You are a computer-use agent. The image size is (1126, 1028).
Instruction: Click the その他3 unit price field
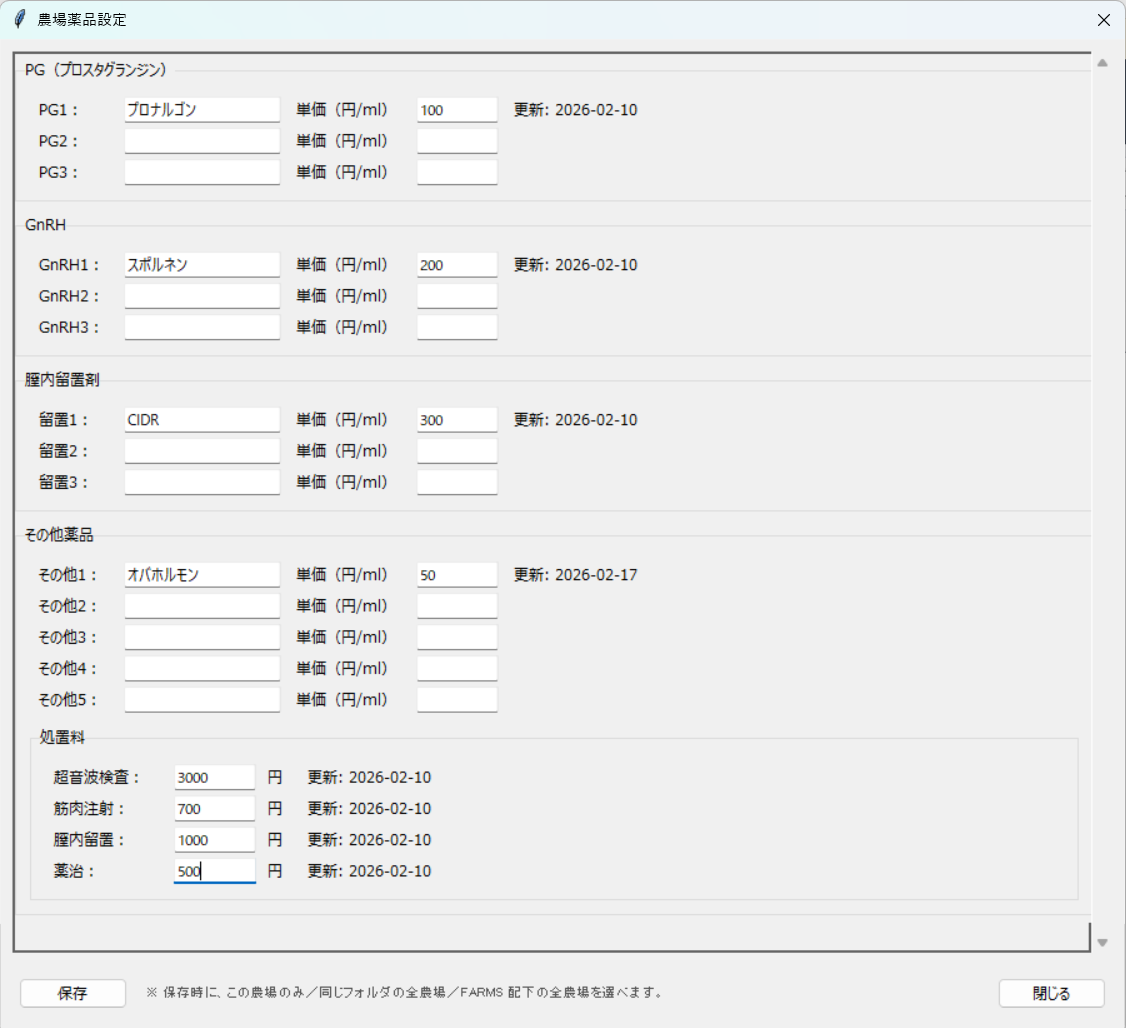point(457,637)
